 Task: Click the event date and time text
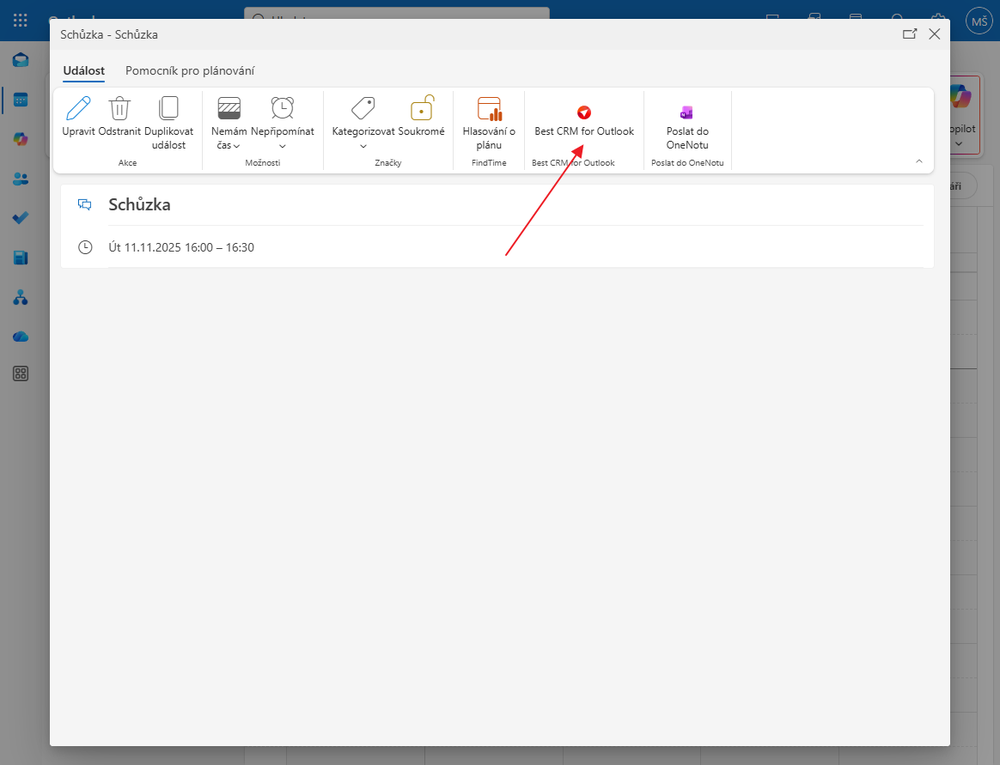[x=181, y=247]
